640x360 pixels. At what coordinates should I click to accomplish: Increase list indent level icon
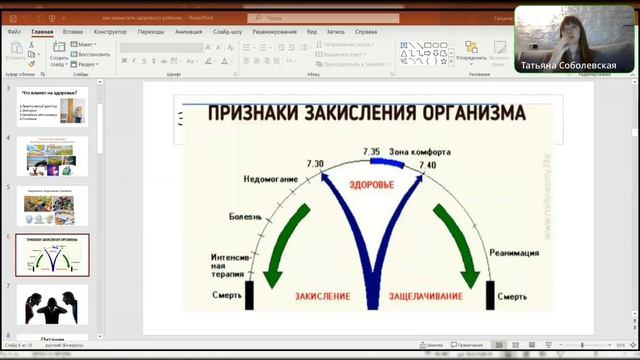291,48
